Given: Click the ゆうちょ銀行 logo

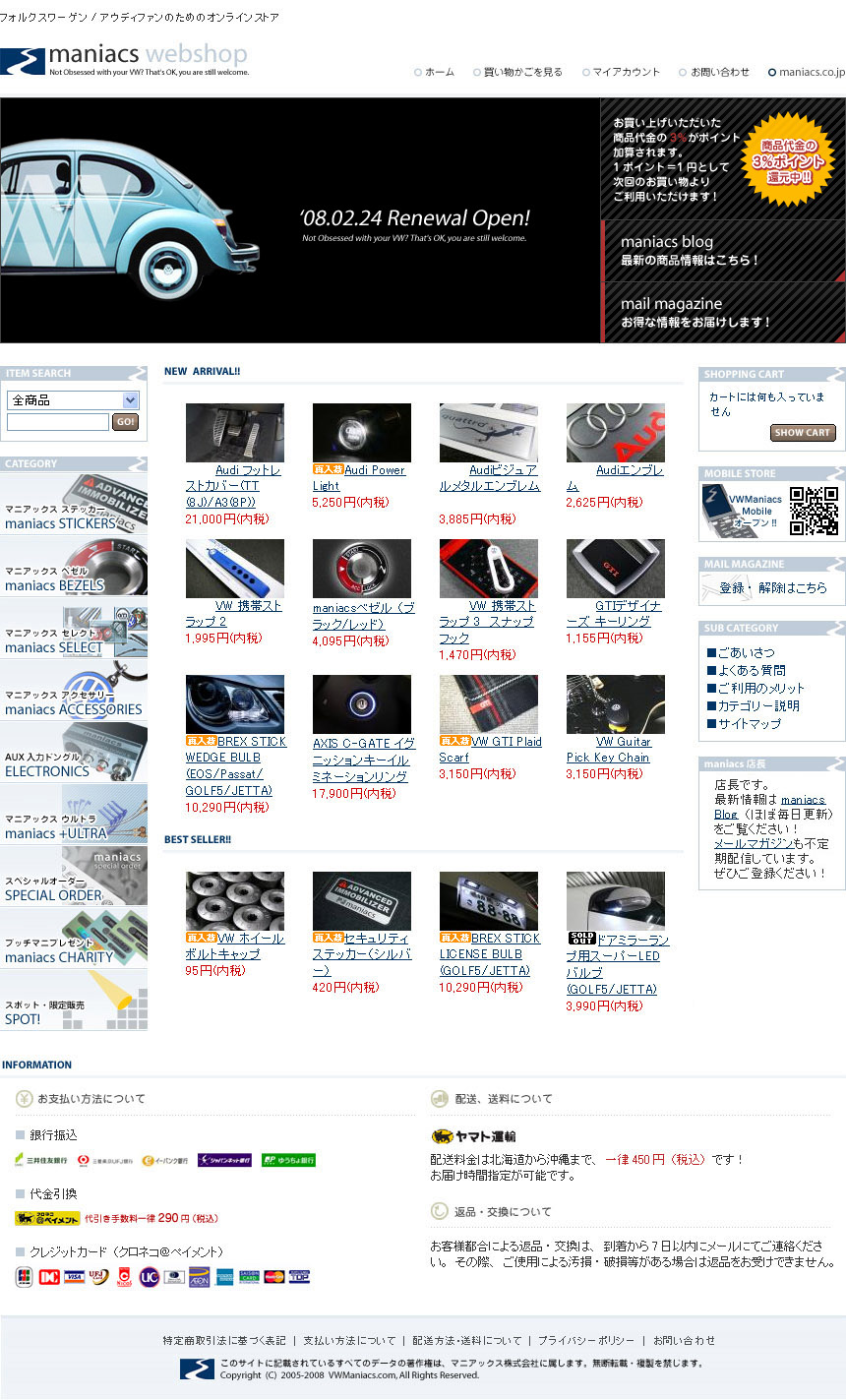Looking at the screenshot, I should (288, 1160).
